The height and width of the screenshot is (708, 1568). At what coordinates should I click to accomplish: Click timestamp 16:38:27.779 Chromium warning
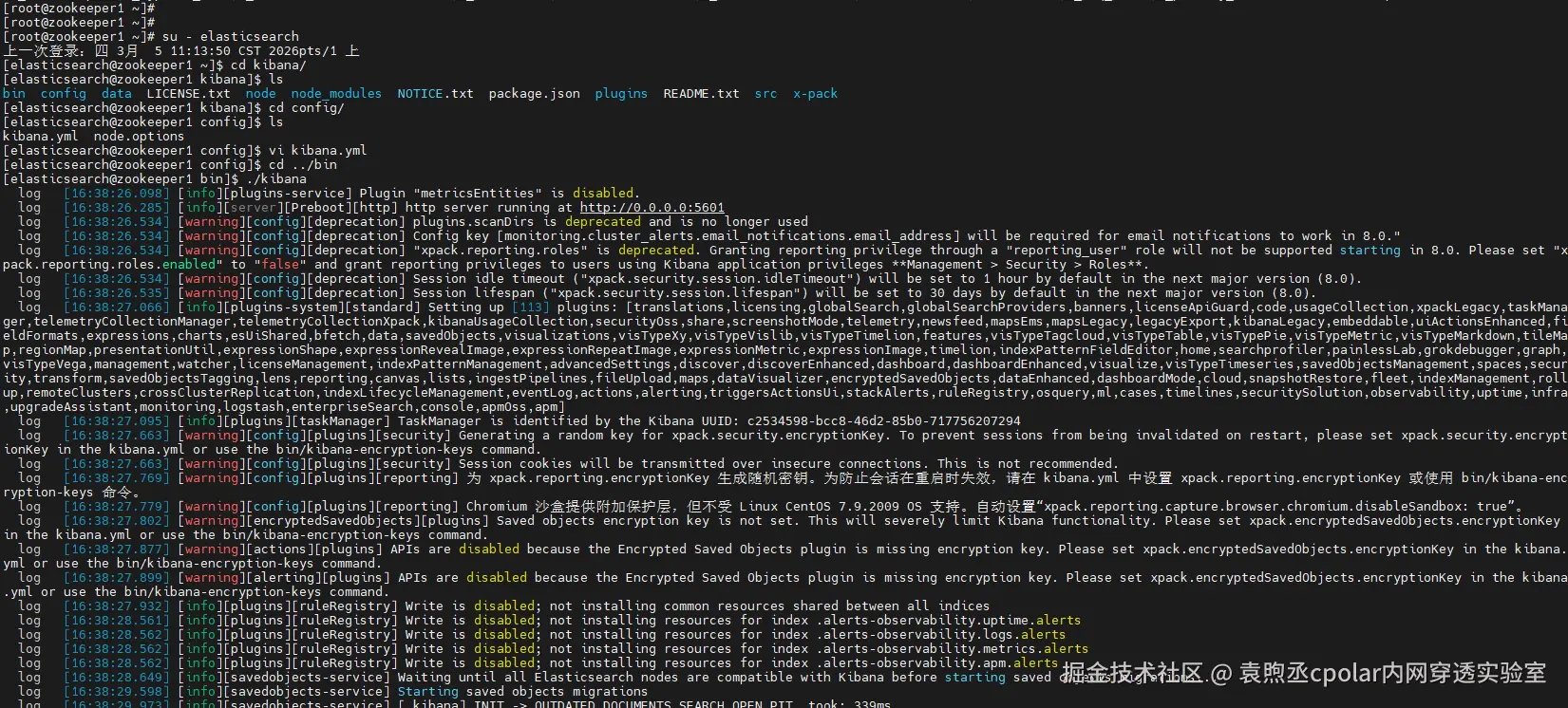click(116, 506)
